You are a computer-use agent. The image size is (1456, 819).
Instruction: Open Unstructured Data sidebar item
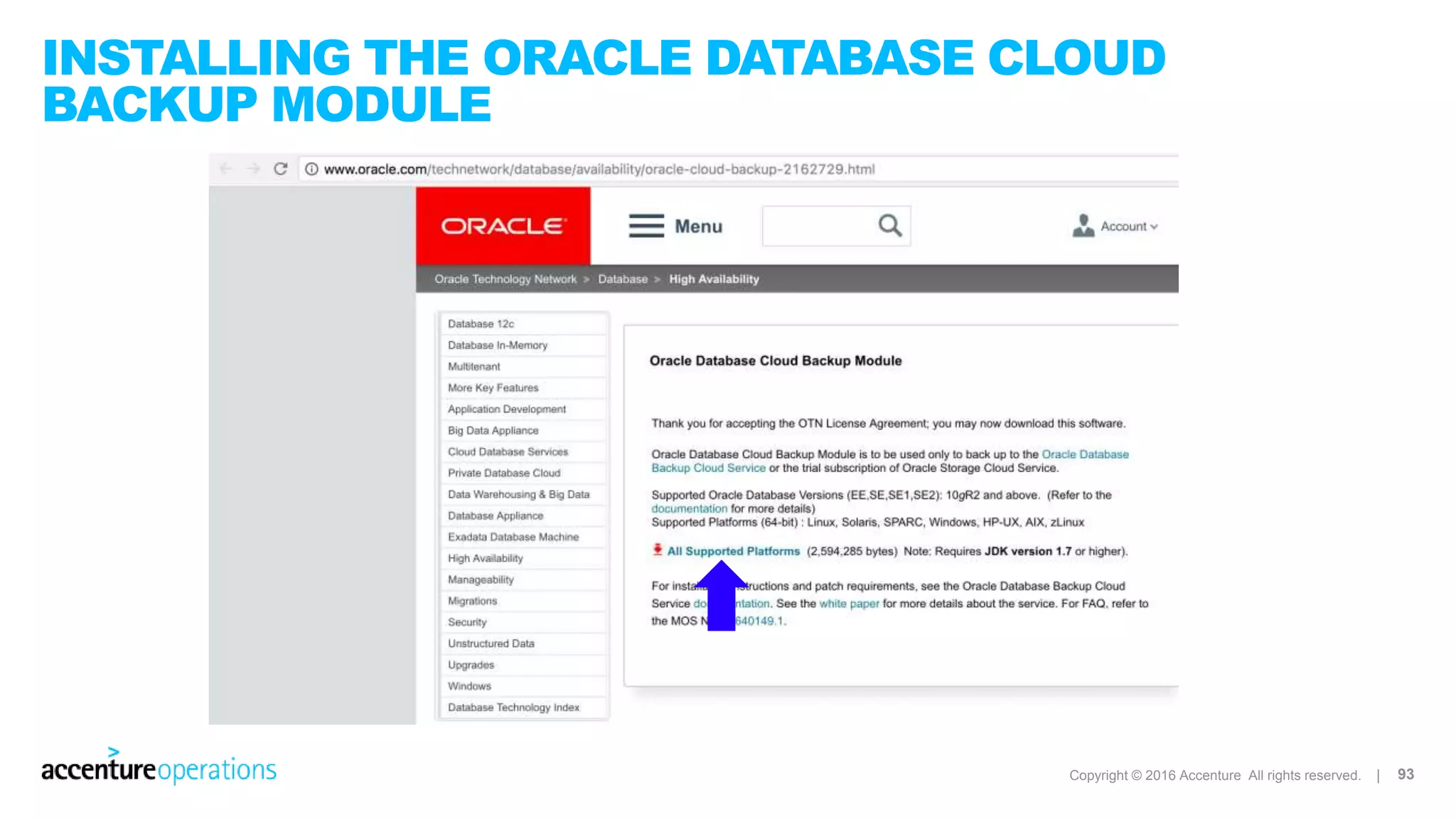[x=523, y=644]
